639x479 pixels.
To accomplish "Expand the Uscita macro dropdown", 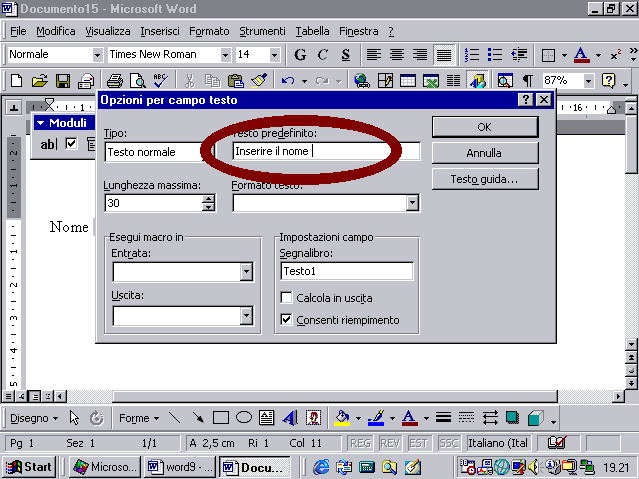I will coord(246,316).
